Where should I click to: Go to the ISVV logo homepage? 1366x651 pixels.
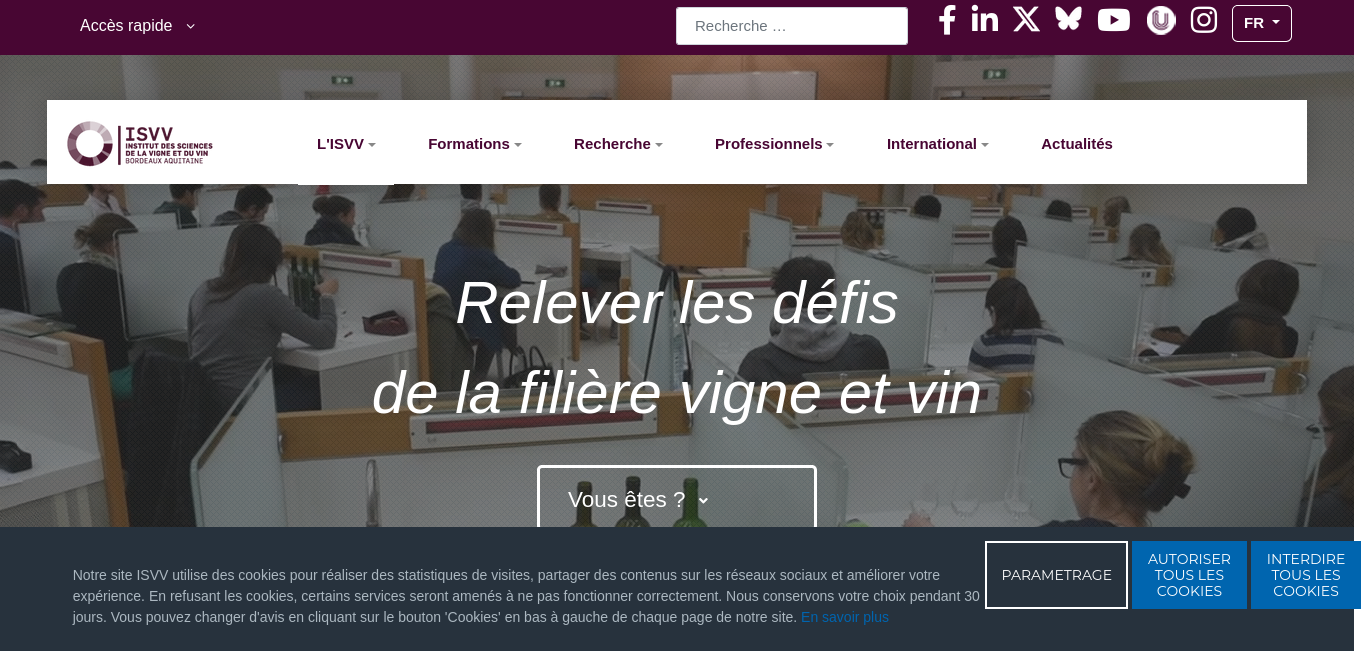click(140, 144)
